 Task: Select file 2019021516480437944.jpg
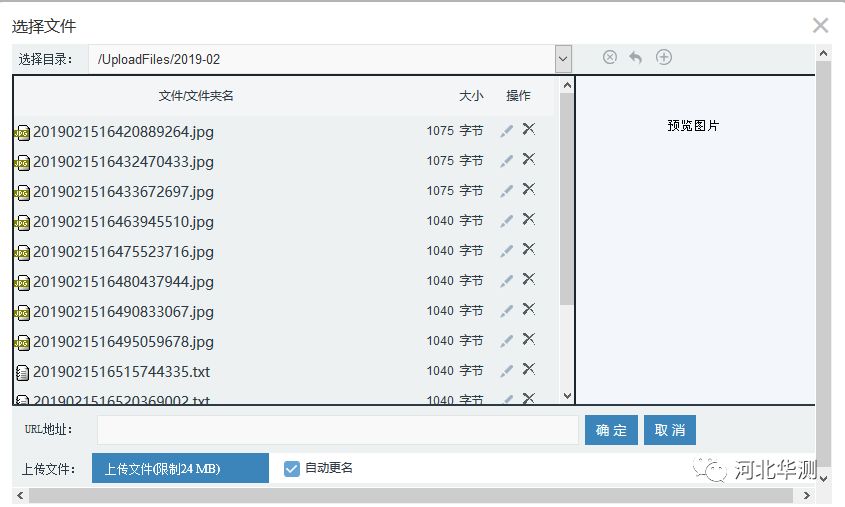[123, 282]
